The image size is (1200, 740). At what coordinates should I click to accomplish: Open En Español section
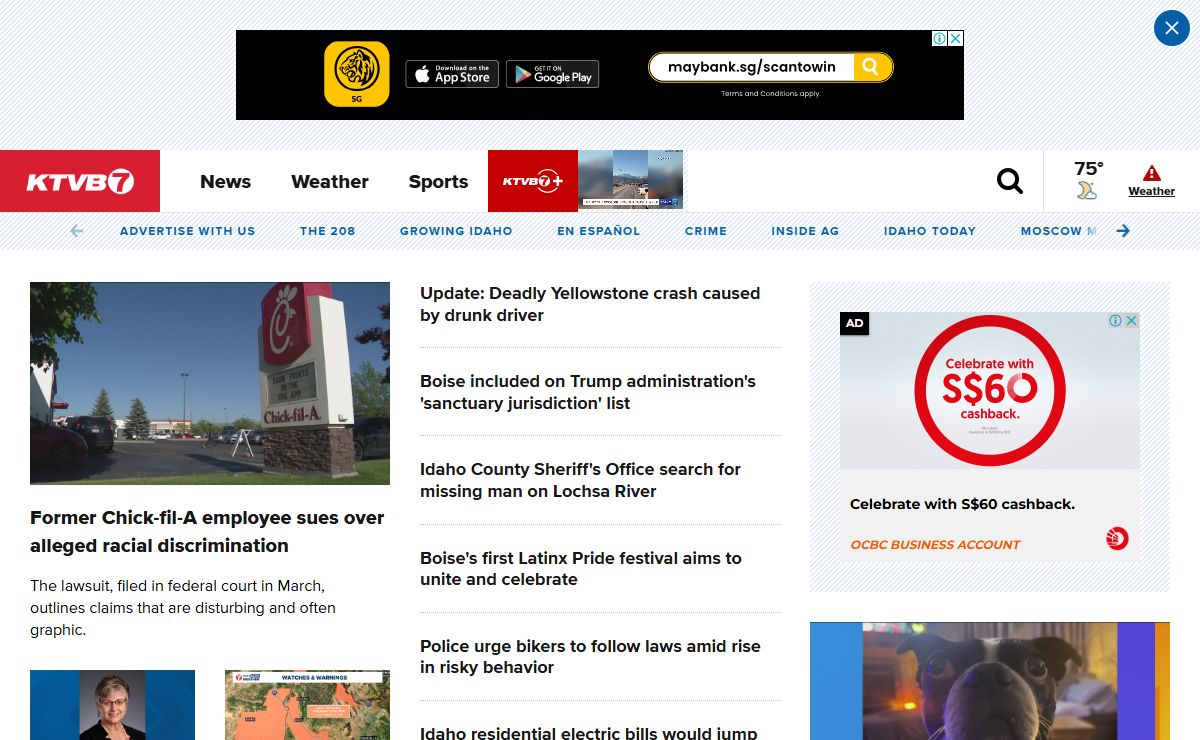[598, 231]
